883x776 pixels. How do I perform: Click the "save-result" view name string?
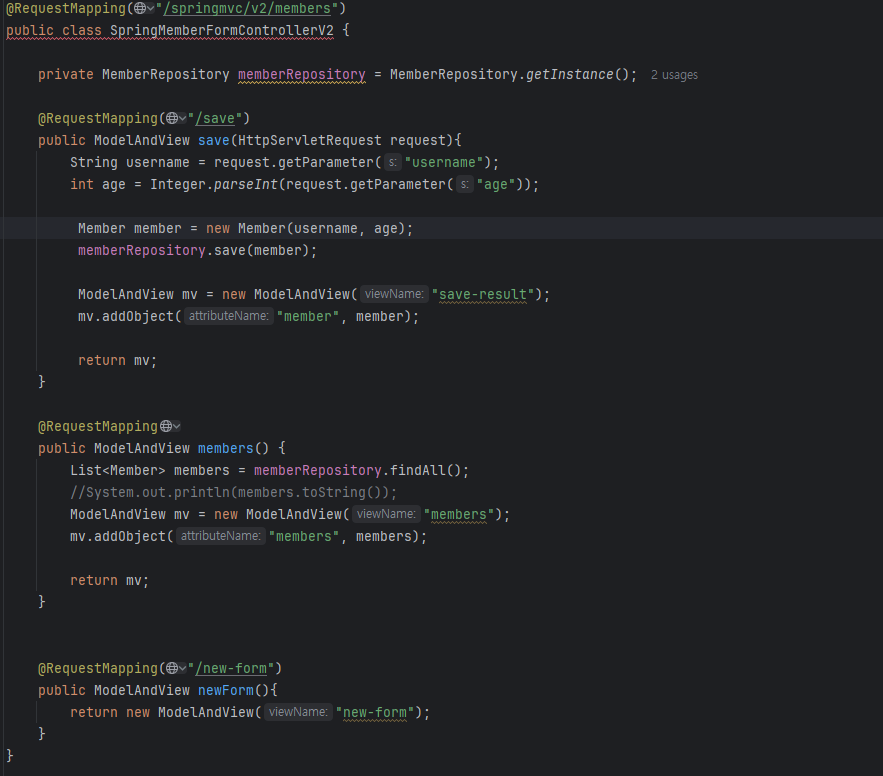click(483, 294)
